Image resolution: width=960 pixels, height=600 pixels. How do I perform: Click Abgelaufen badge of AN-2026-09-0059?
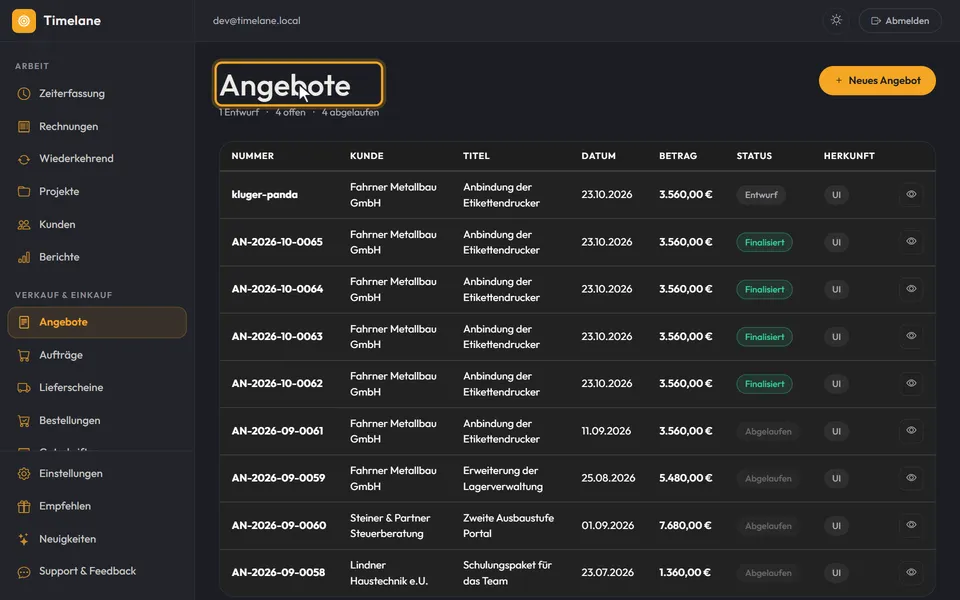tap(768, 479)
